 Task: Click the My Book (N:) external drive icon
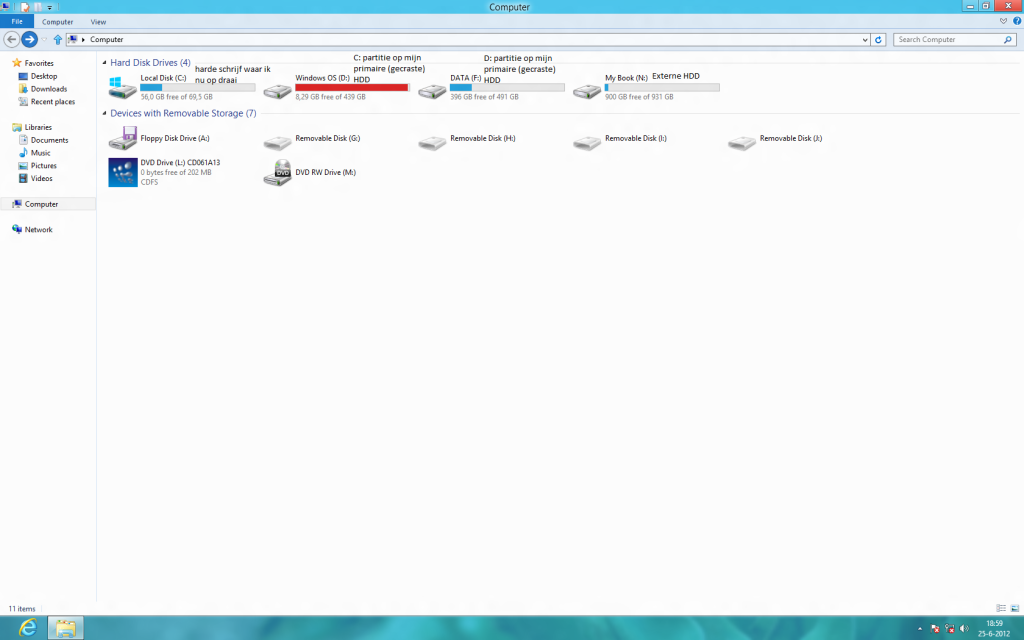[587, 91]
